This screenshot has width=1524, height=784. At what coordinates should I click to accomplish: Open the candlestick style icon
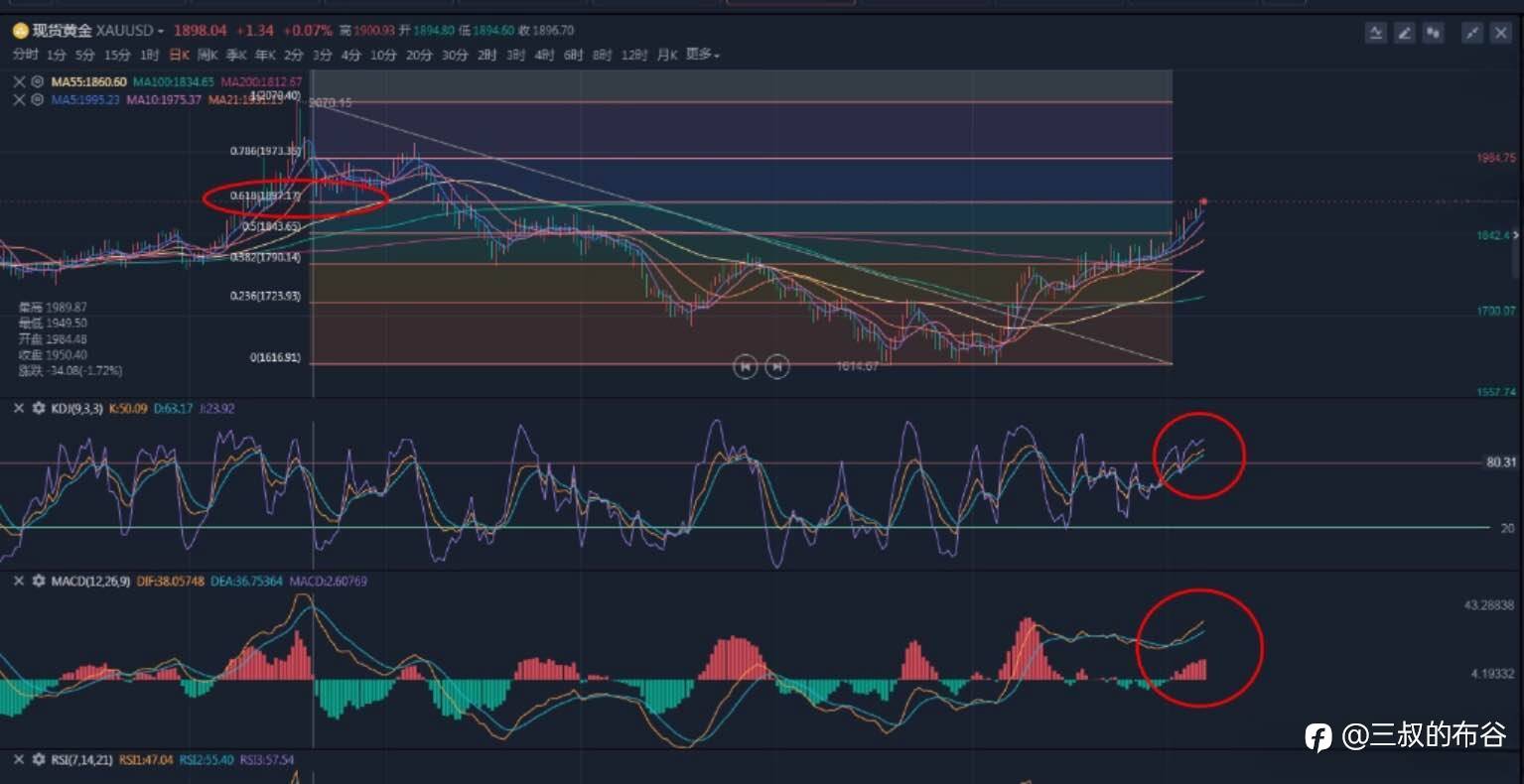(1432, 33)
